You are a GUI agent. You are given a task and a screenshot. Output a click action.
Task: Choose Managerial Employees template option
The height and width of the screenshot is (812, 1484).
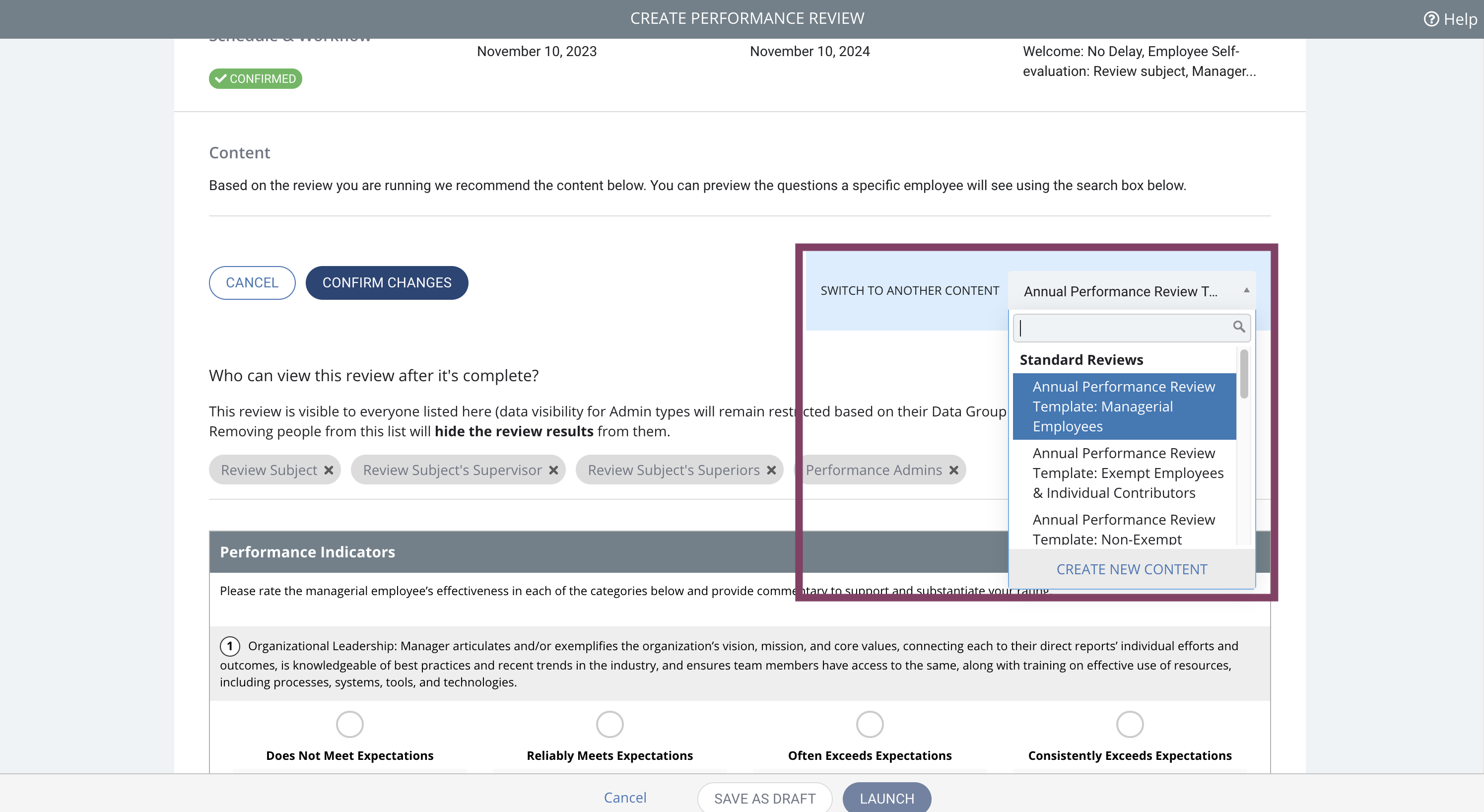[1125, 406]
